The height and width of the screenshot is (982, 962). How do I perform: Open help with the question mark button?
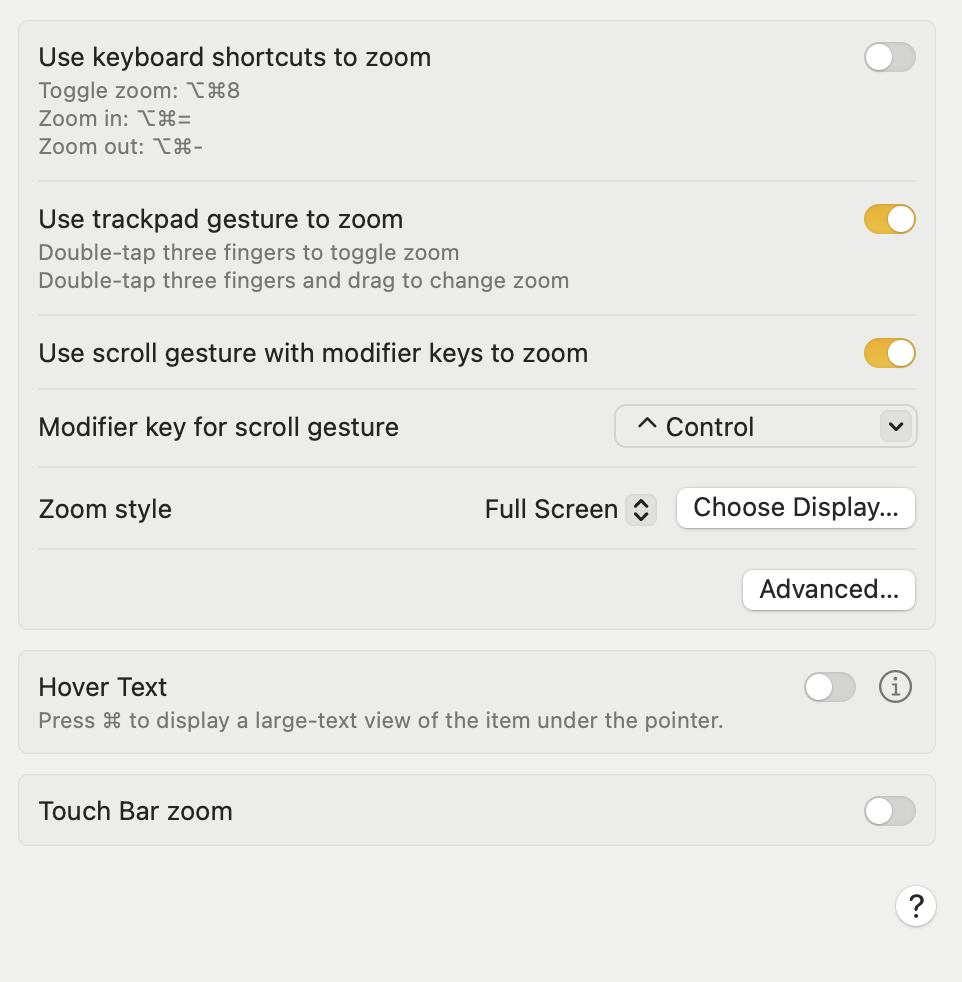(915, 907)
